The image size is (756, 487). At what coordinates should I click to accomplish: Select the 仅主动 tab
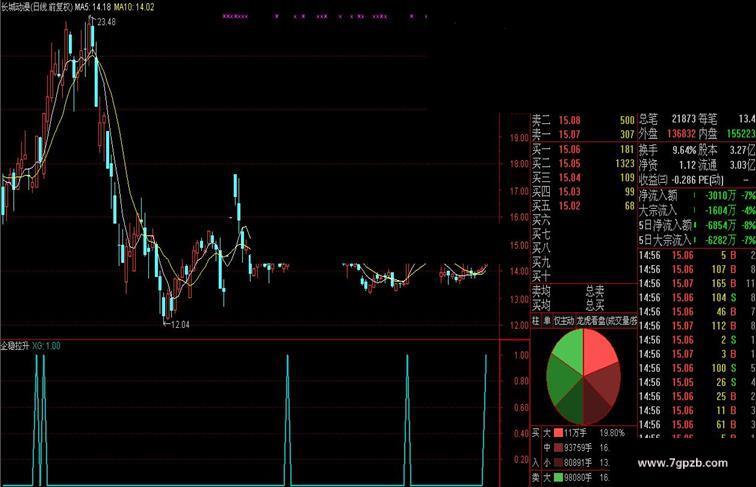564,321
